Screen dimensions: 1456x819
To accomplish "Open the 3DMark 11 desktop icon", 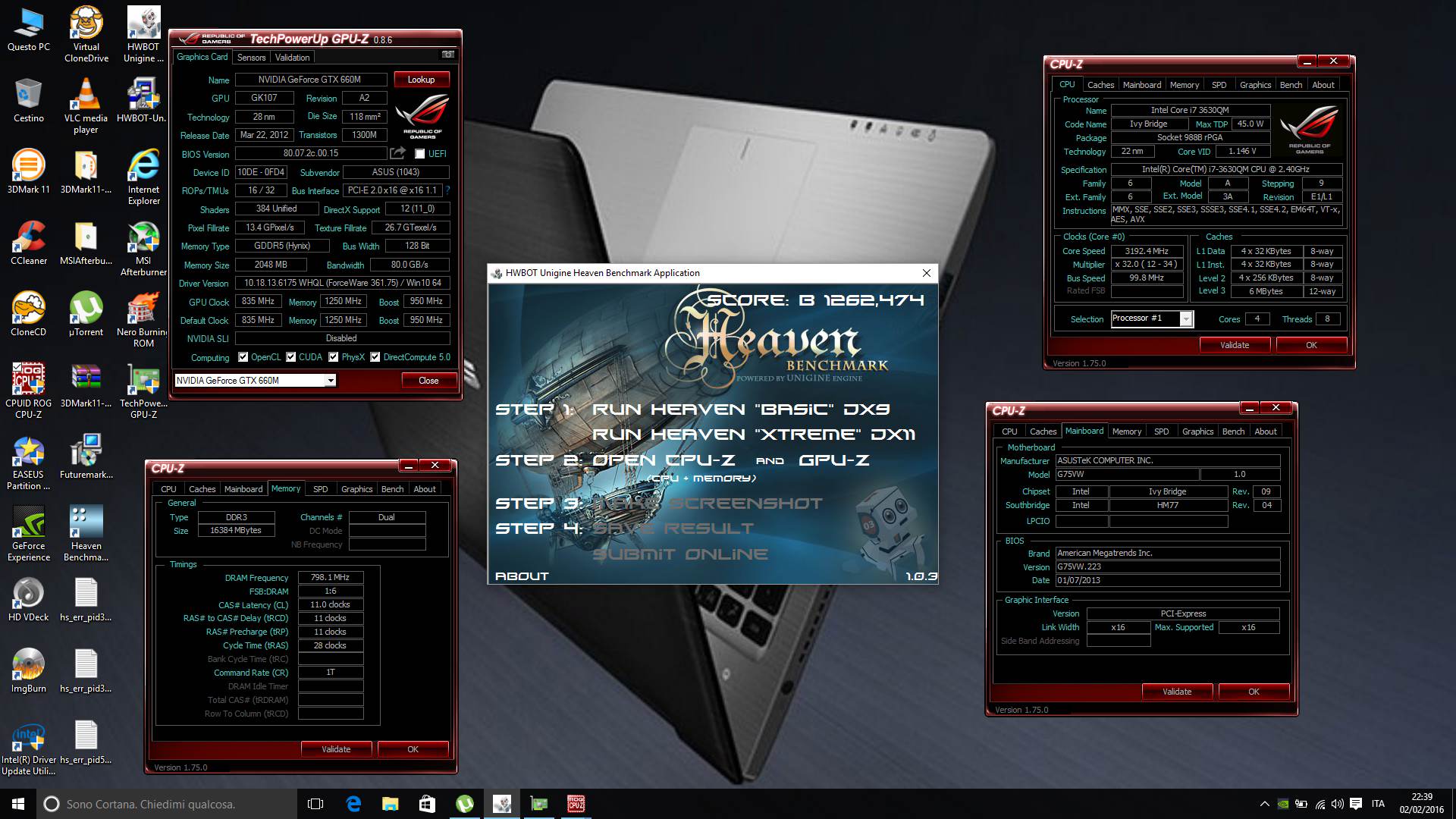I will click(29, 172).
